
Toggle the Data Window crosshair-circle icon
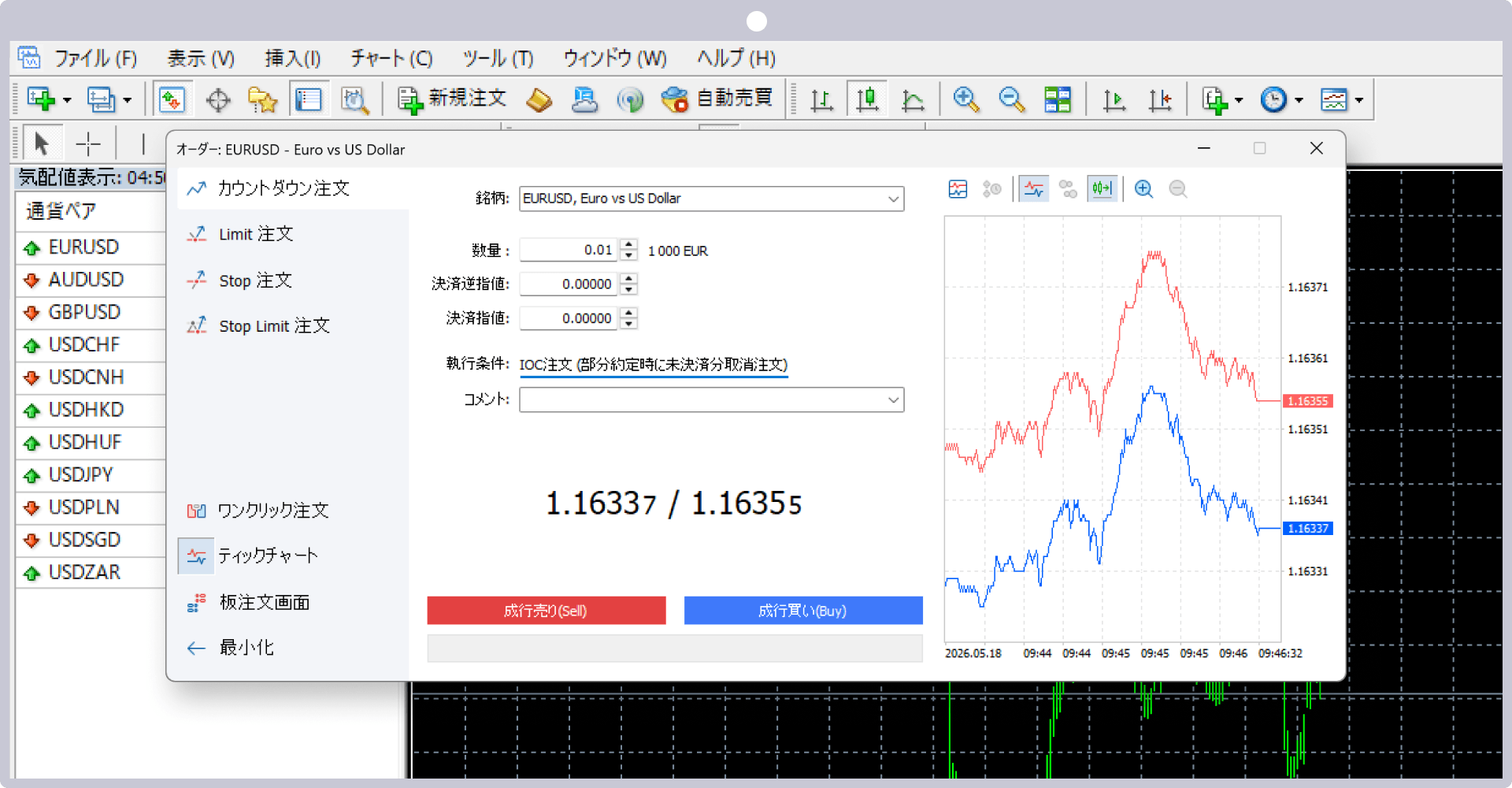218,100
